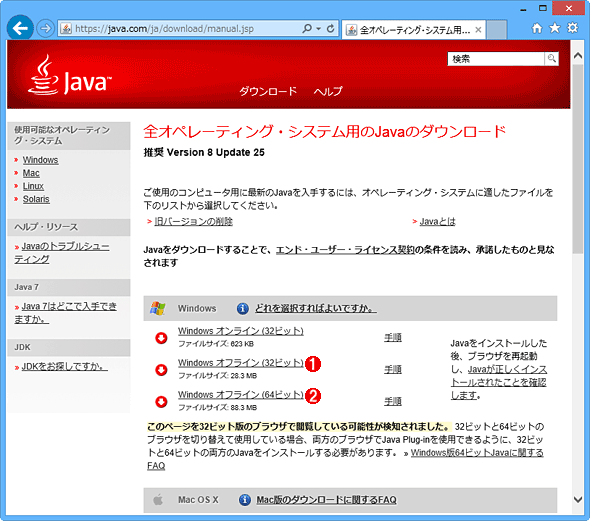Click the Java logo in header

(70, 75)
